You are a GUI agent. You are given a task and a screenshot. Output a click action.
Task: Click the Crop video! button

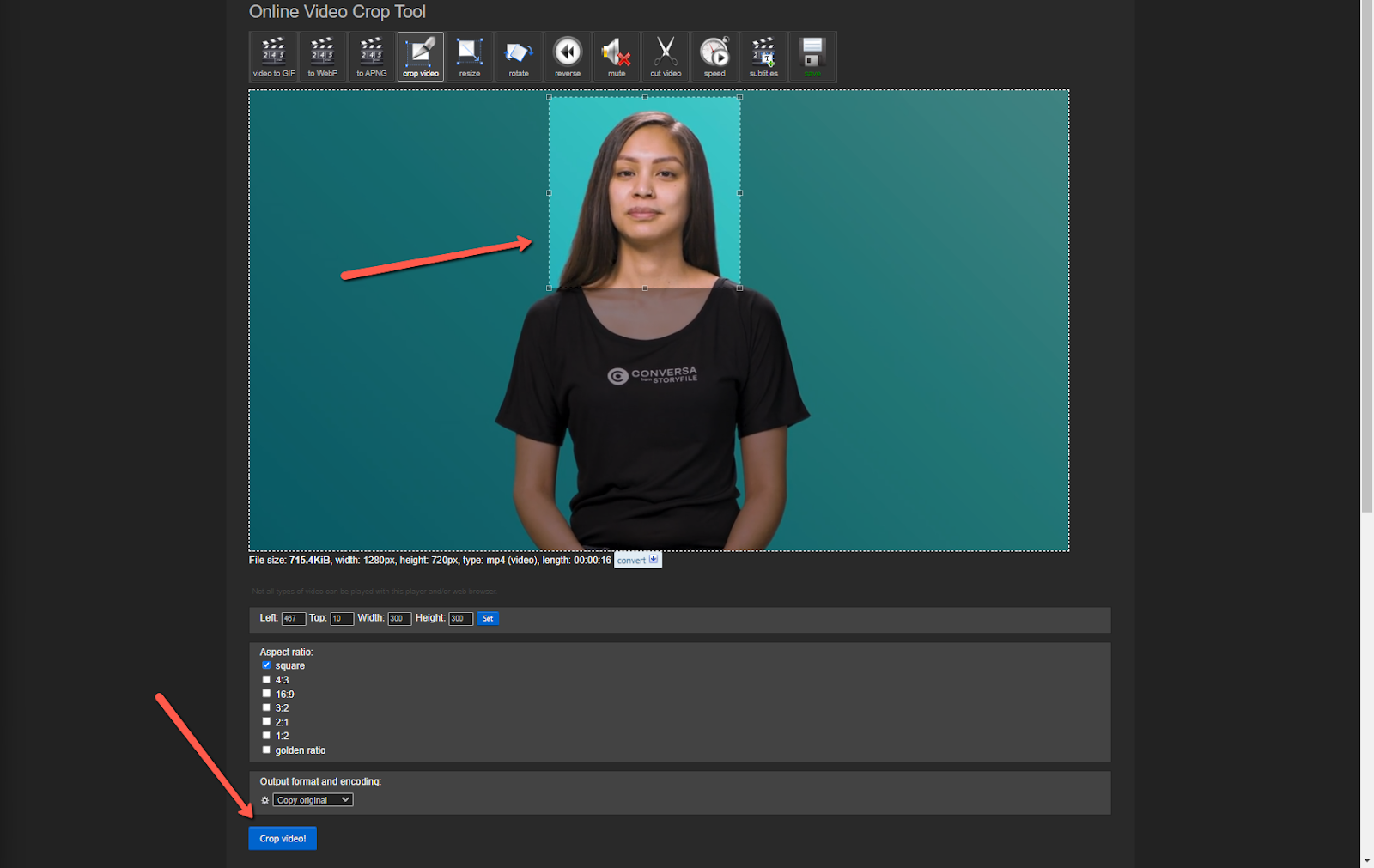tap(283, 838)
